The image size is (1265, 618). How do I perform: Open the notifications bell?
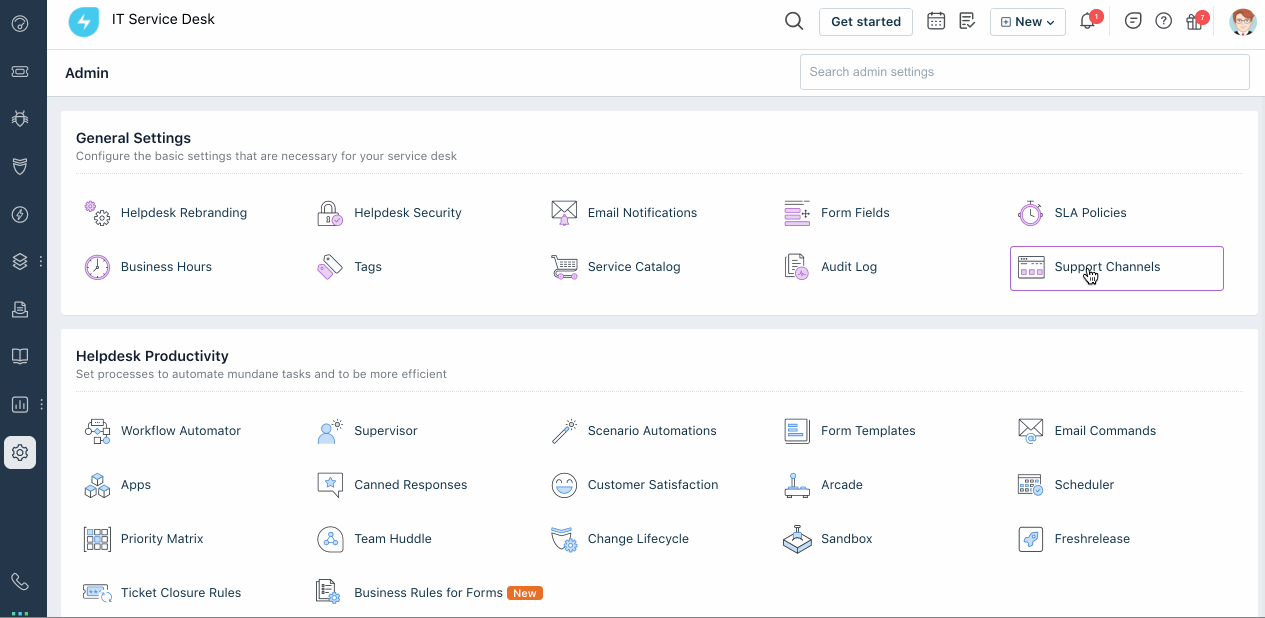(1087, 20)
